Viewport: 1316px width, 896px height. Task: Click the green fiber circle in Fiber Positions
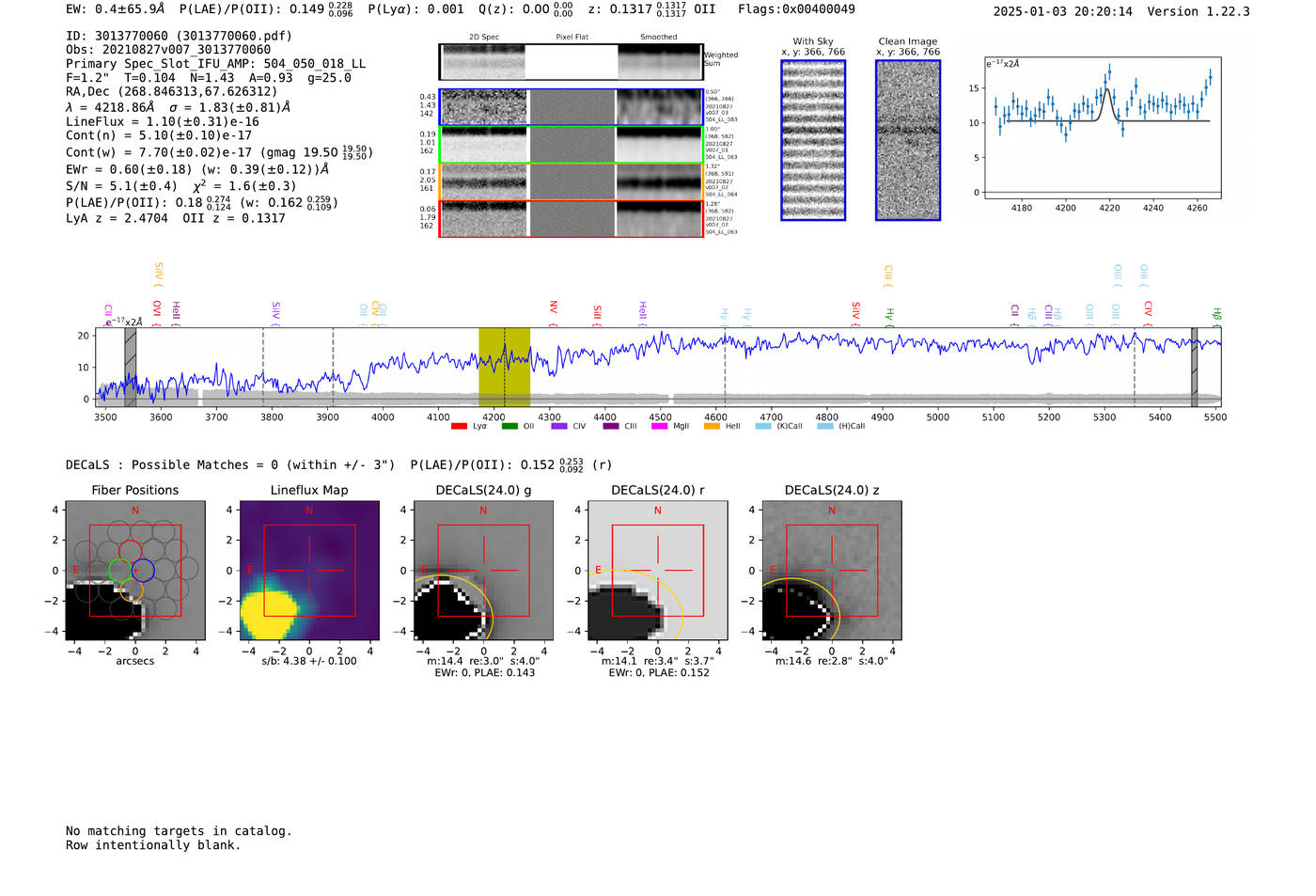pyautogui.click(x=119, y=570)
